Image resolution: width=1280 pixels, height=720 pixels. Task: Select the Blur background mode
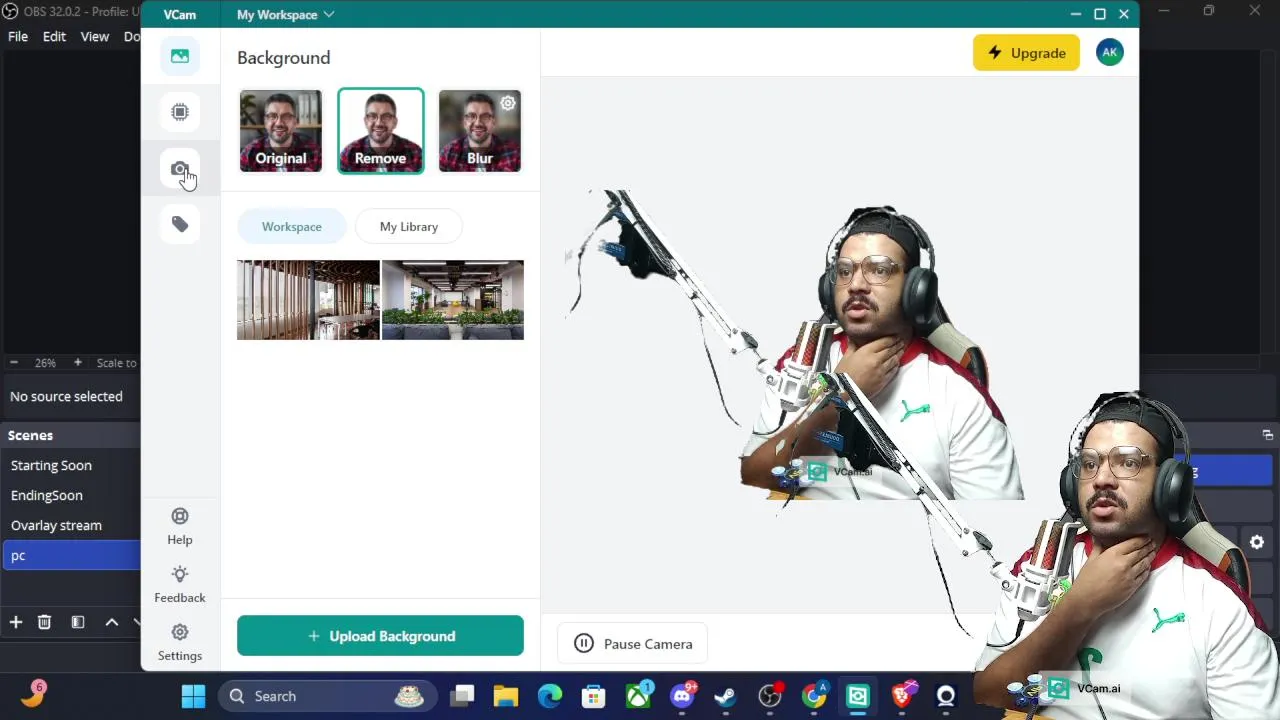480,131
